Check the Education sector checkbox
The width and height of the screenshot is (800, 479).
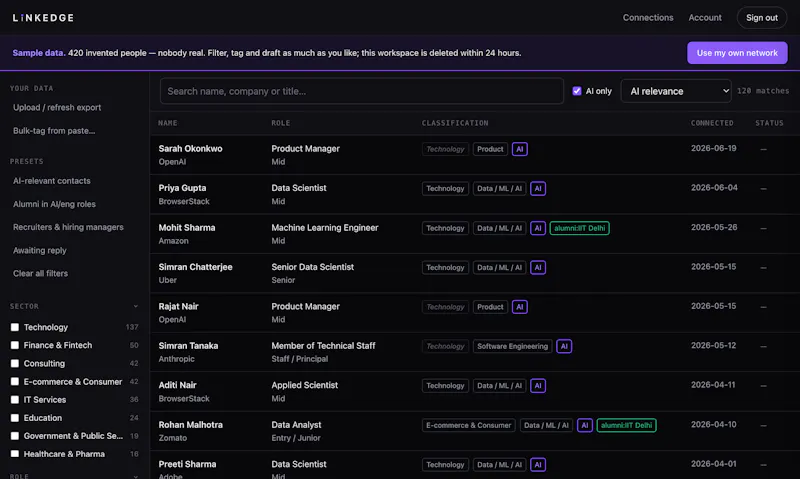tap(15, 418)
